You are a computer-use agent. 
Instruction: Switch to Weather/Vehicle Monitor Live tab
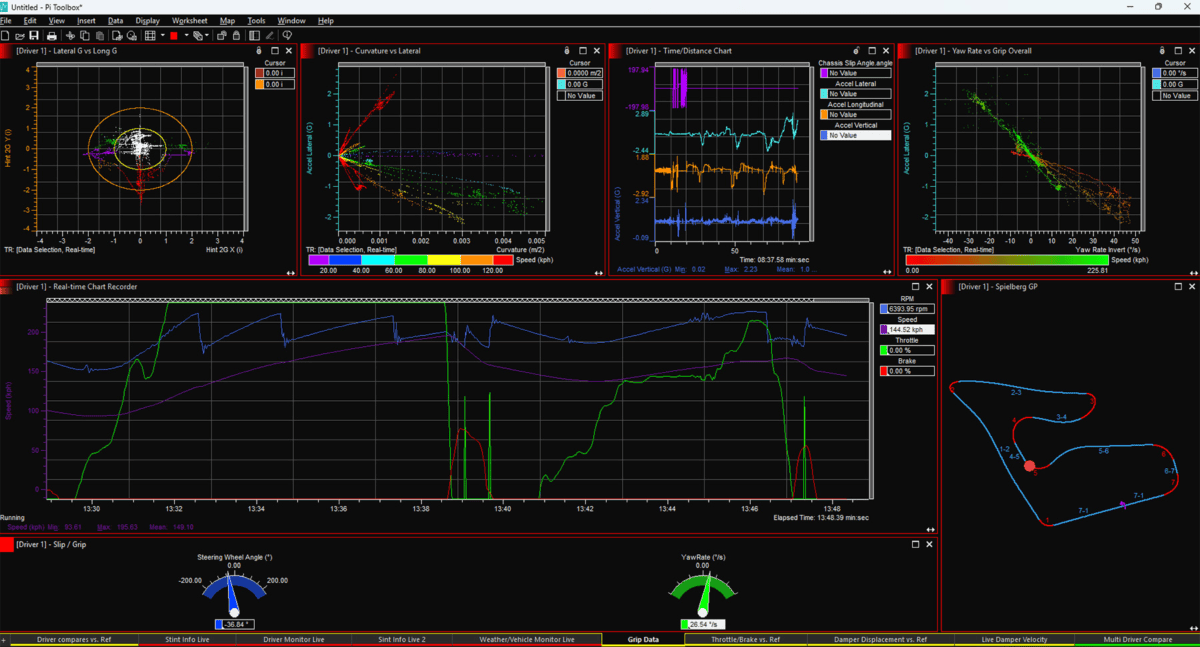[x=527, y=639]
